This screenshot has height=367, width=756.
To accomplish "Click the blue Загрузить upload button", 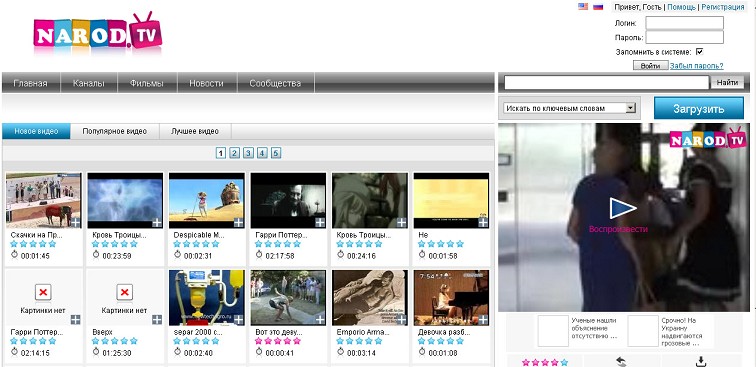I will point(699,109).
